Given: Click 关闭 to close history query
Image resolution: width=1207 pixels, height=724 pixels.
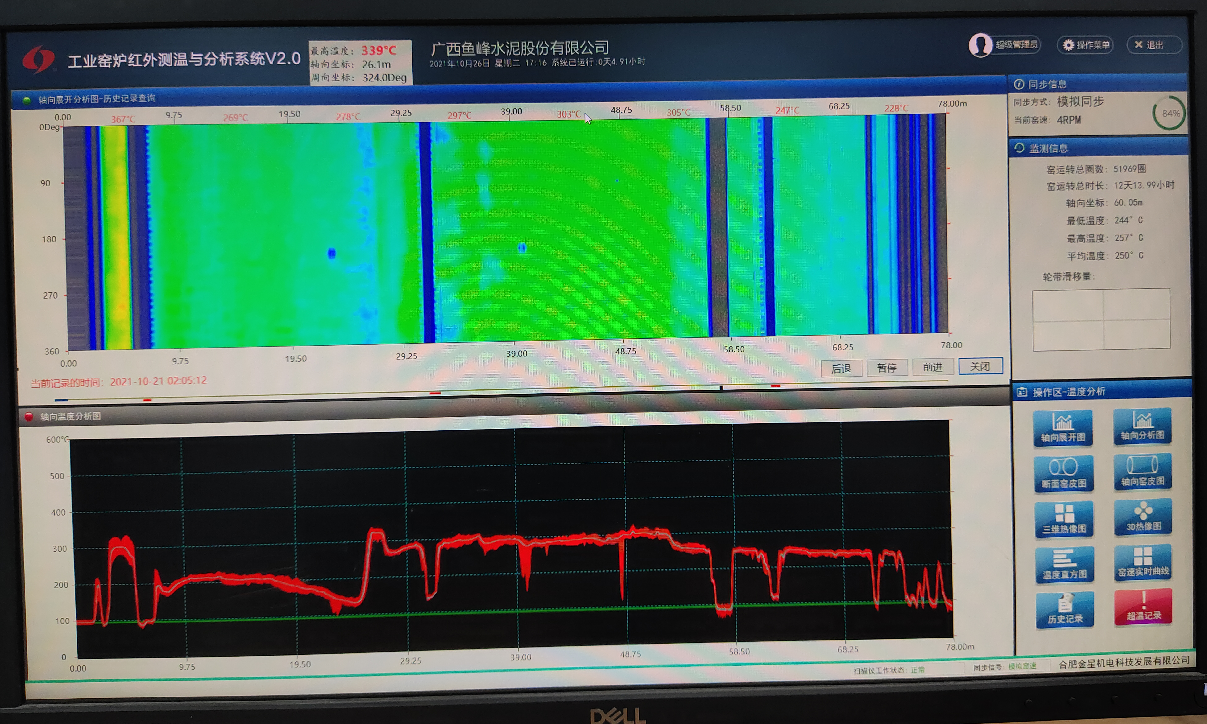Looking at the screenshot, I should coord(979,367).
